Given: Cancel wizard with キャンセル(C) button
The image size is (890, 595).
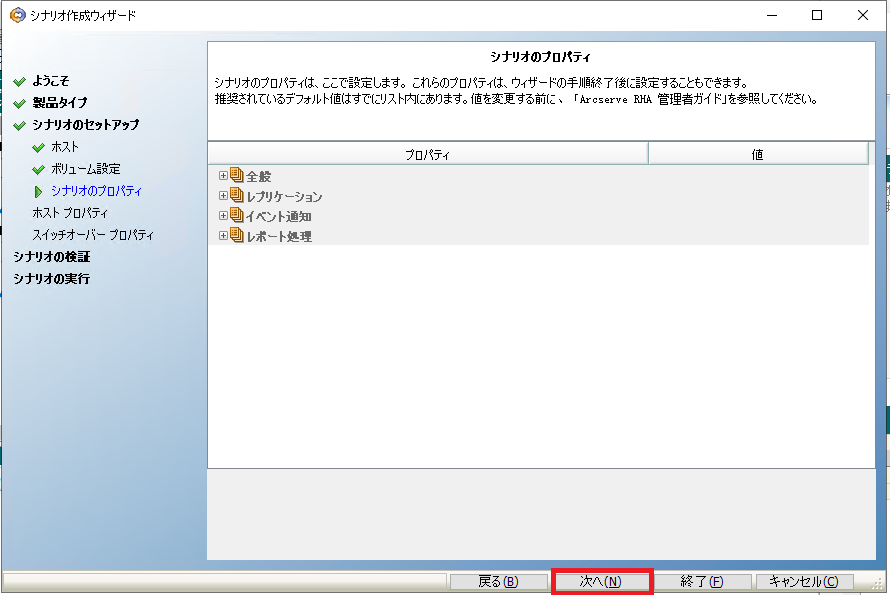Looking at the screenshot, I should [x=804, y=581].
